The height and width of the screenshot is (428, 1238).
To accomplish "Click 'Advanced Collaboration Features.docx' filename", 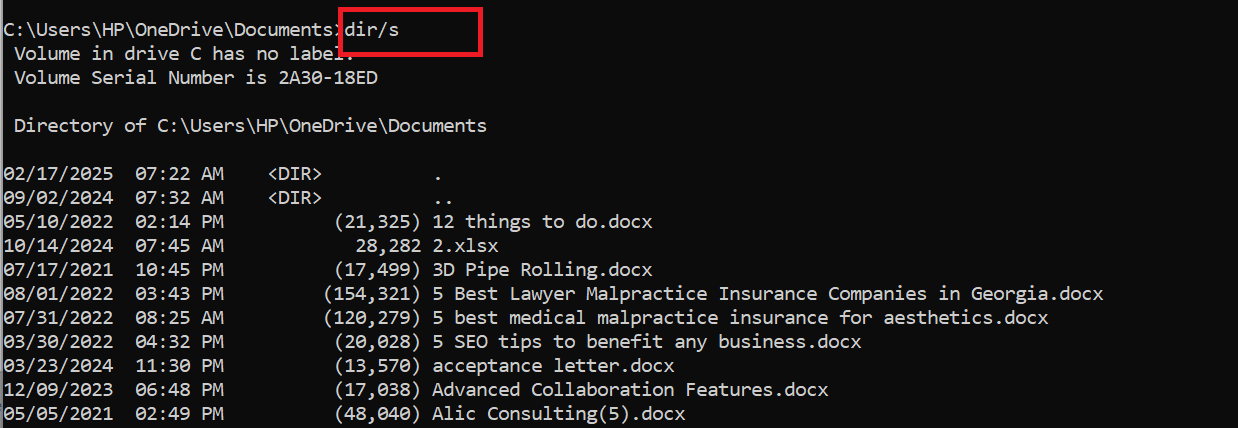I will click(630, 389).
